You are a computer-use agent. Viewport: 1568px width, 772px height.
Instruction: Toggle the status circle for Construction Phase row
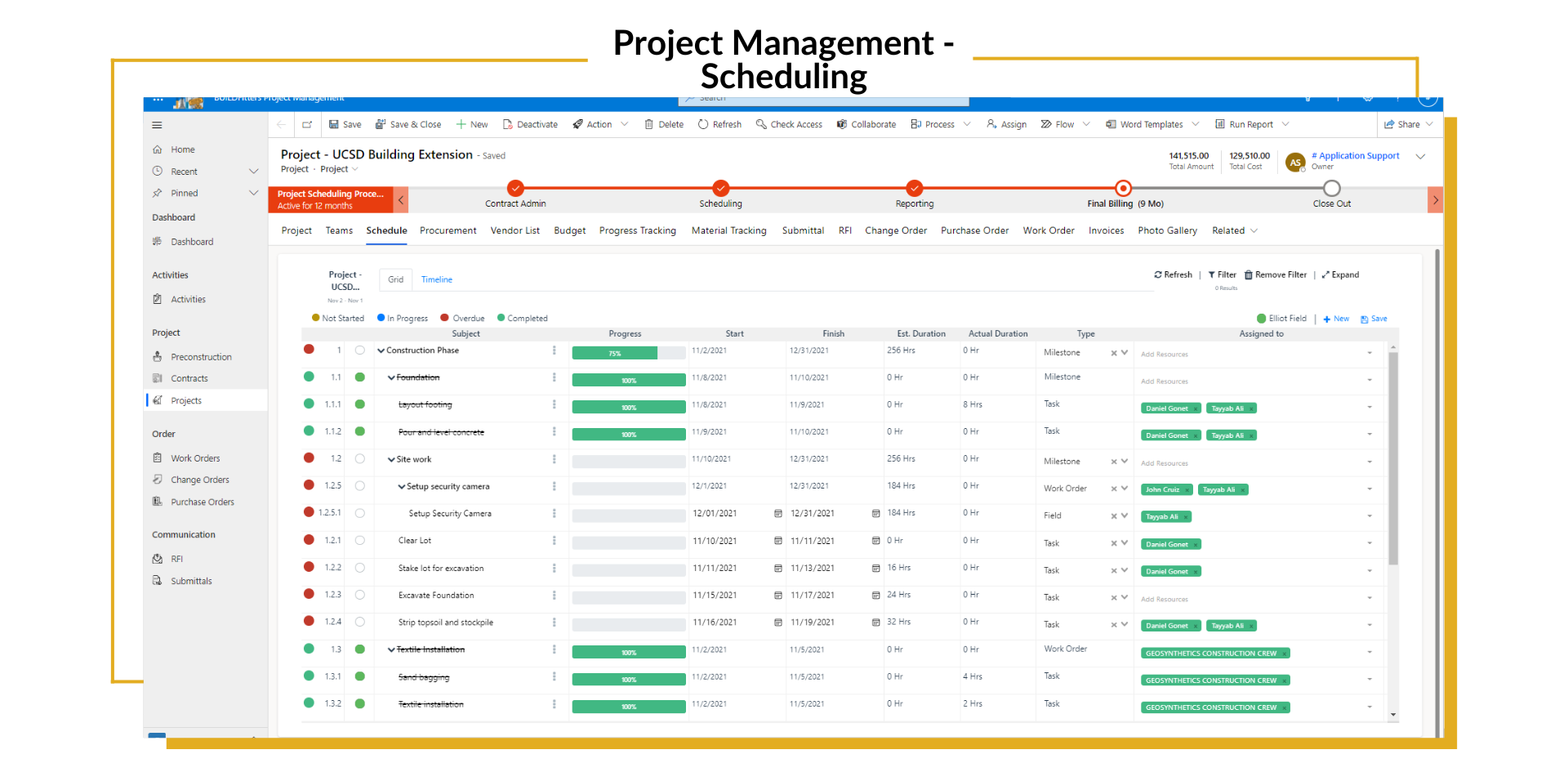tap(360, 350)
